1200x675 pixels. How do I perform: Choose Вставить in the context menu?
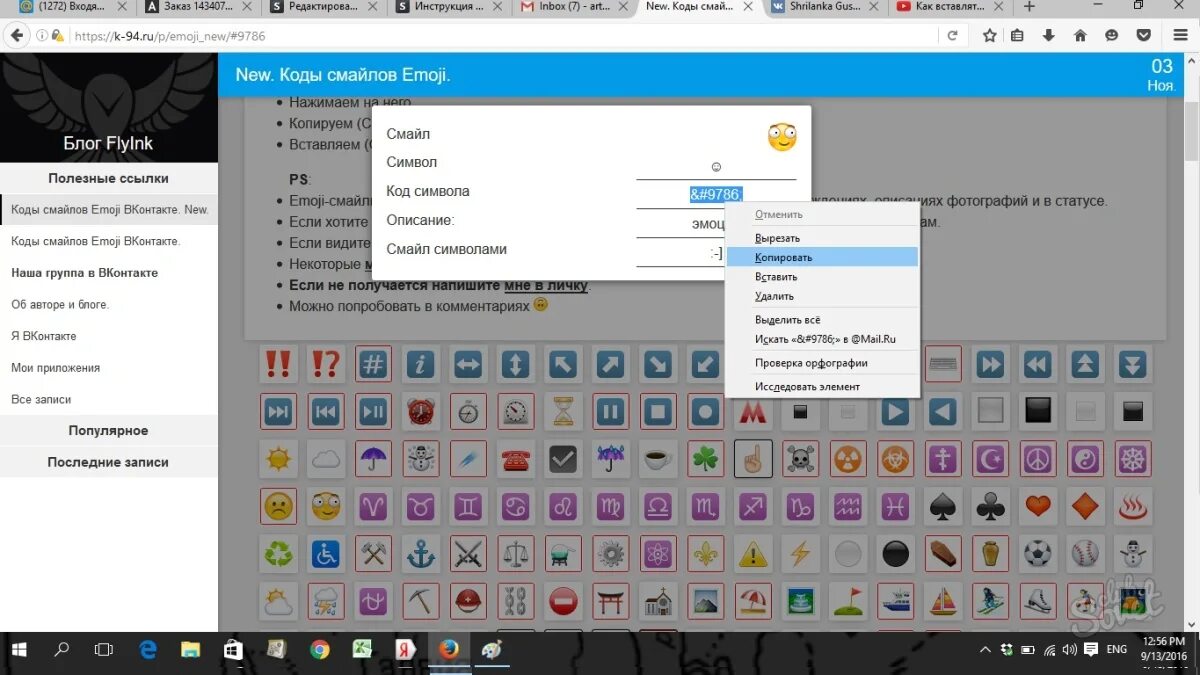[822, 277]
